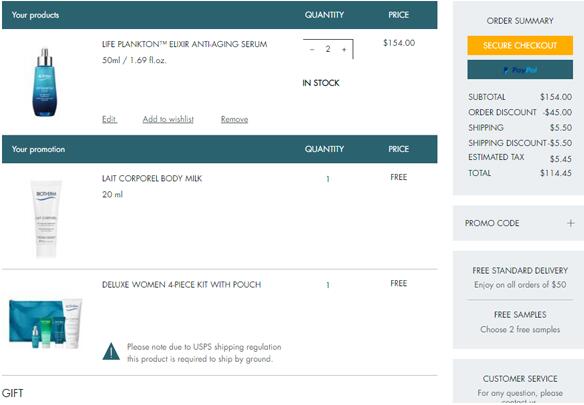Click the Promo Code label

click(x=492, y=223)
